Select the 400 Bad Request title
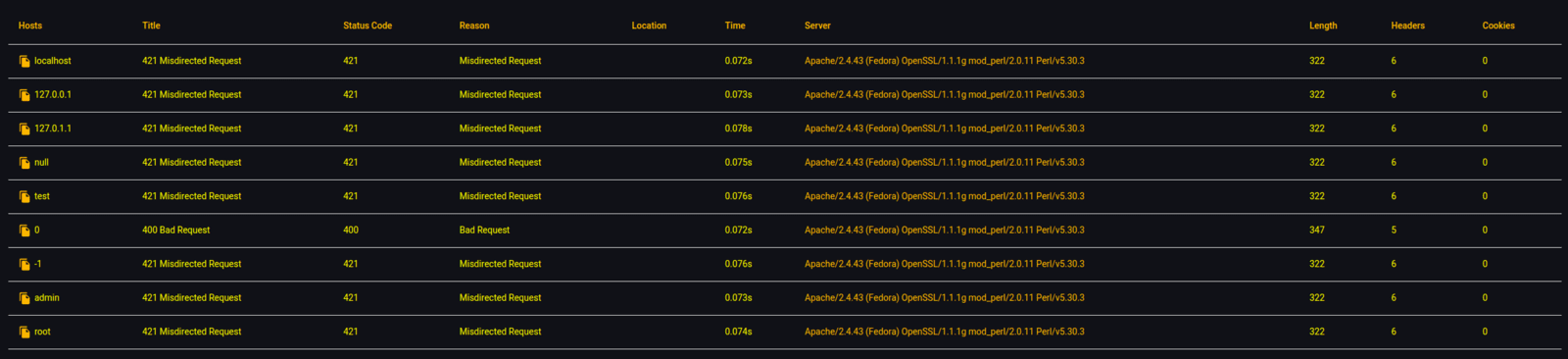 coord(176,231)
